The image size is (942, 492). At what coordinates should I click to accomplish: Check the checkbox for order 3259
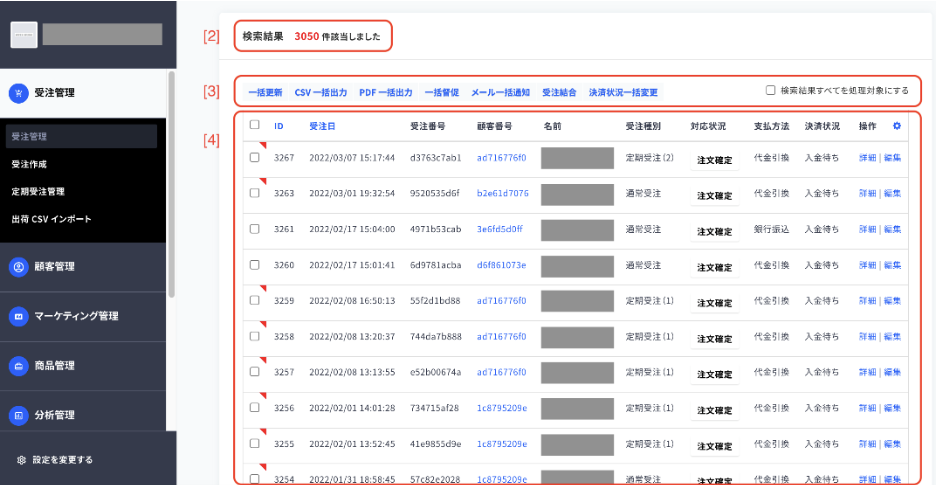pyautogui.click(x=255, y=300)
